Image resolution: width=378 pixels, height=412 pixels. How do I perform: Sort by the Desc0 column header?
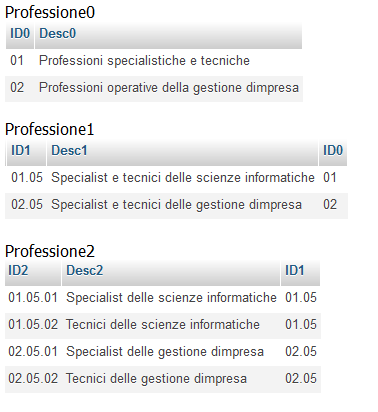[x=168, y=35]
